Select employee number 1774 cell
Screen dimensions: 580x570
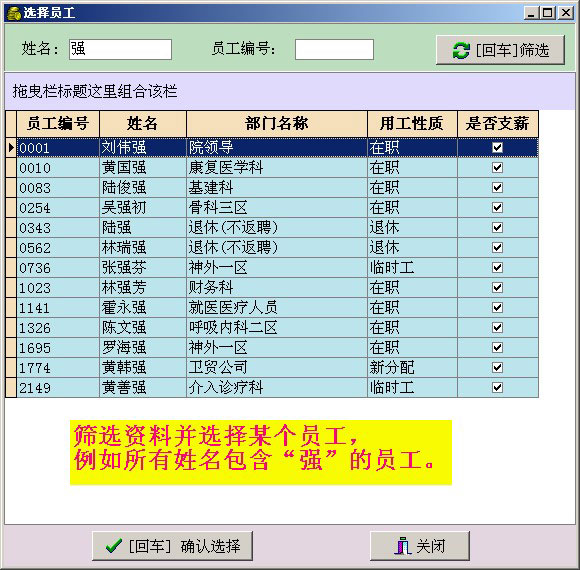click(58, 367)
